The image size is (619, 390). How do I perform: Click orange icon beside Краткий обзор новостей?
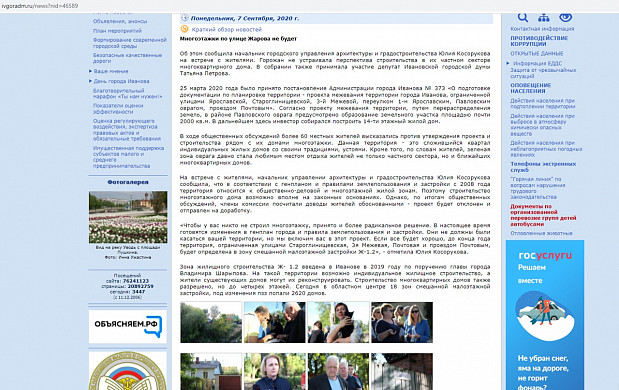(184, 29)
